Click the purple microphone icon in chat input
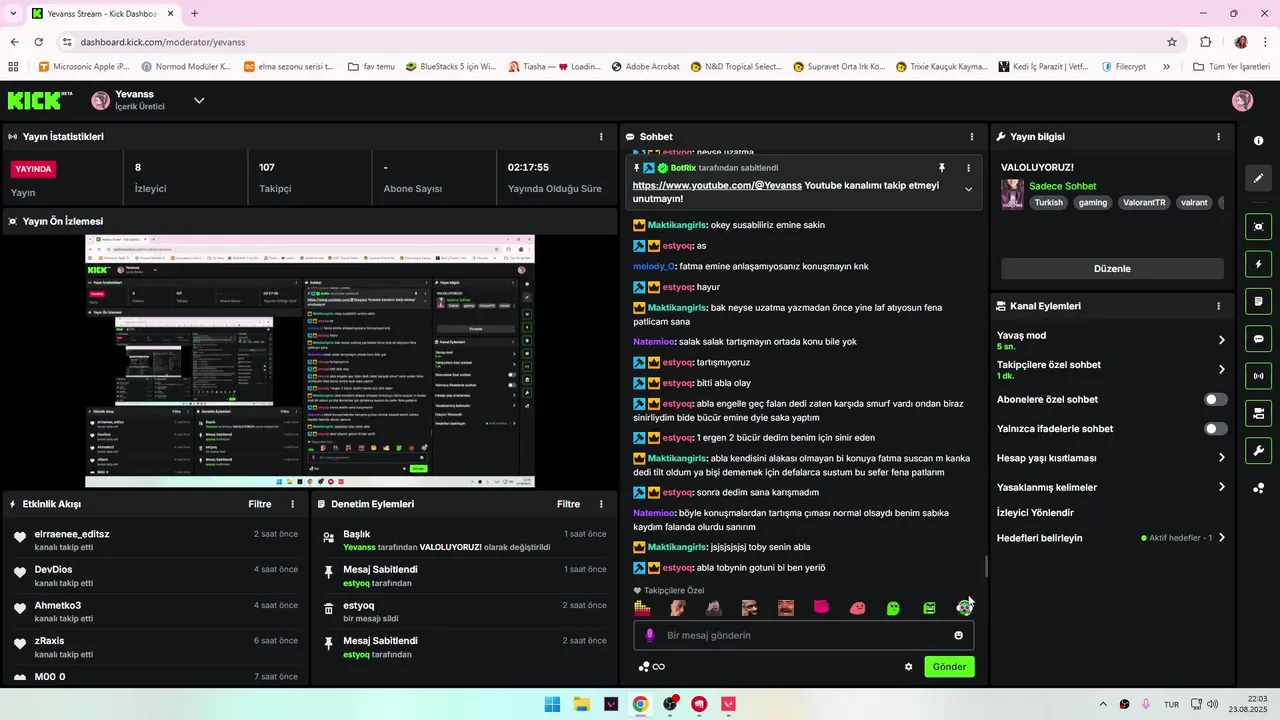The width and height of the screenshot is (1280, 720). click(x=650, y=635)
